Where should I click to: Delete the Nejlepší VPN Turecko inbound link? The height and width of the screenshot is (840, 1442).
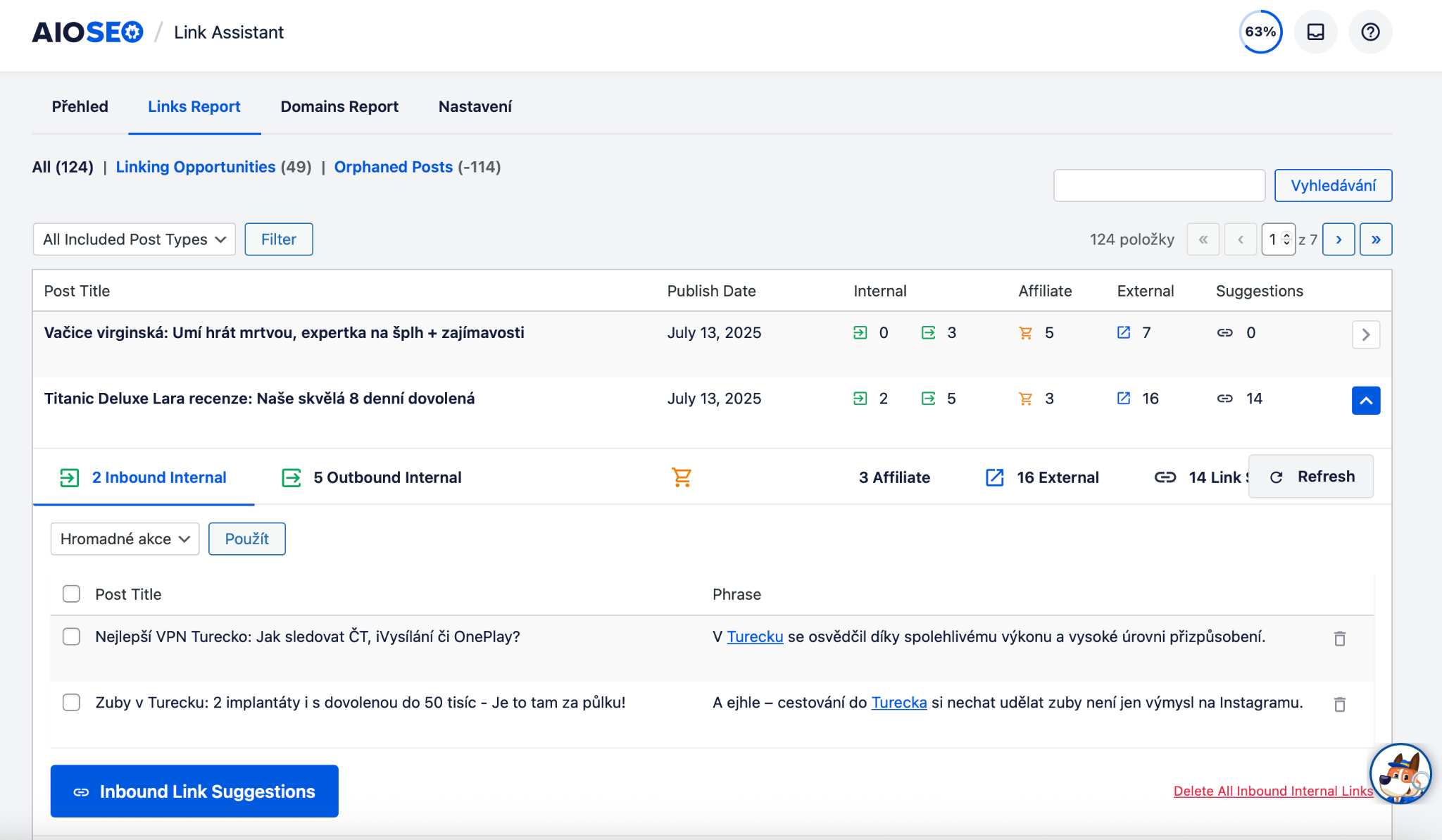[1339, 639]
